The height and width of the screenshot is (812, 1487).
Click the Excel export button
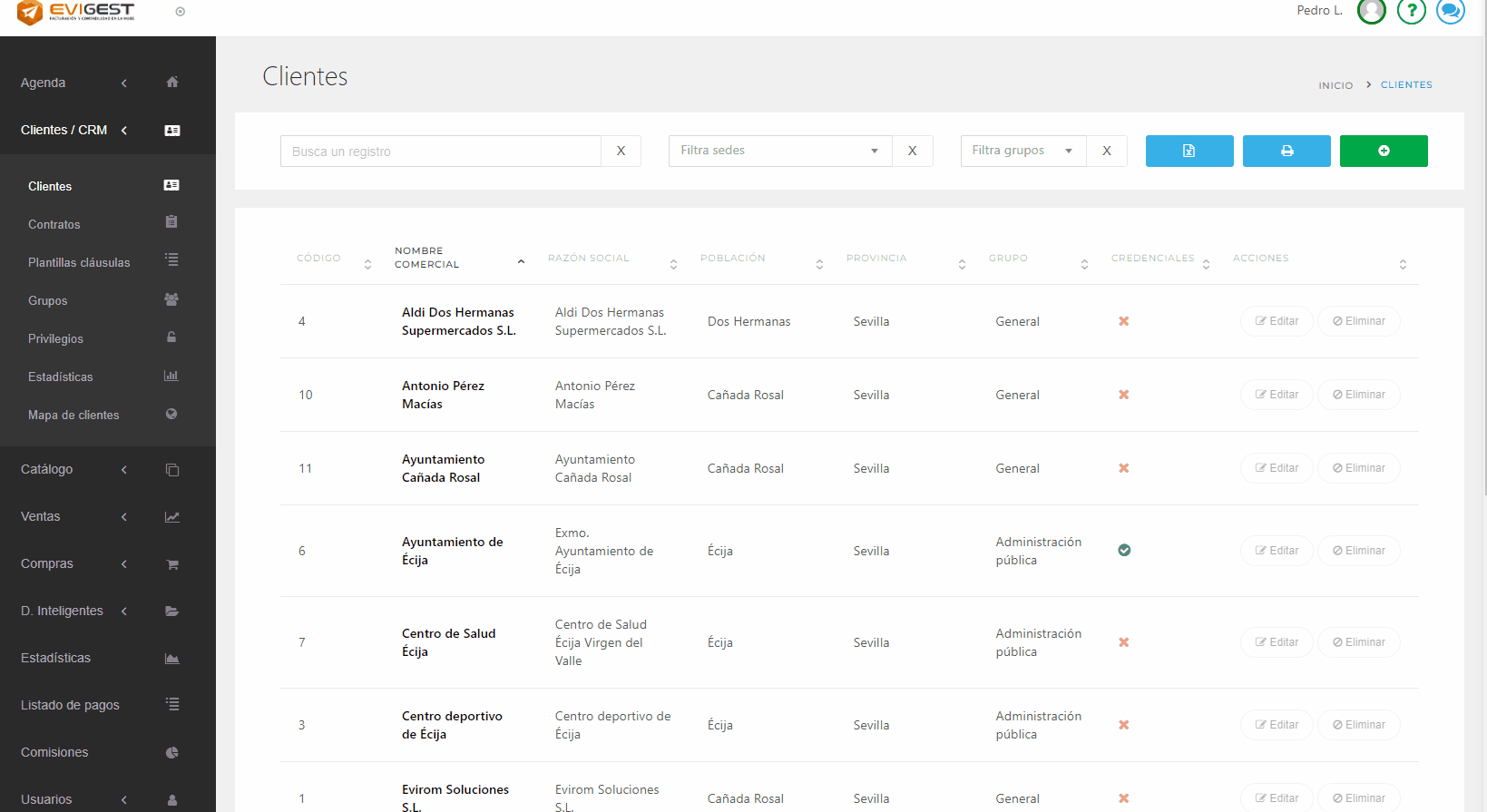click(1189, 151)
